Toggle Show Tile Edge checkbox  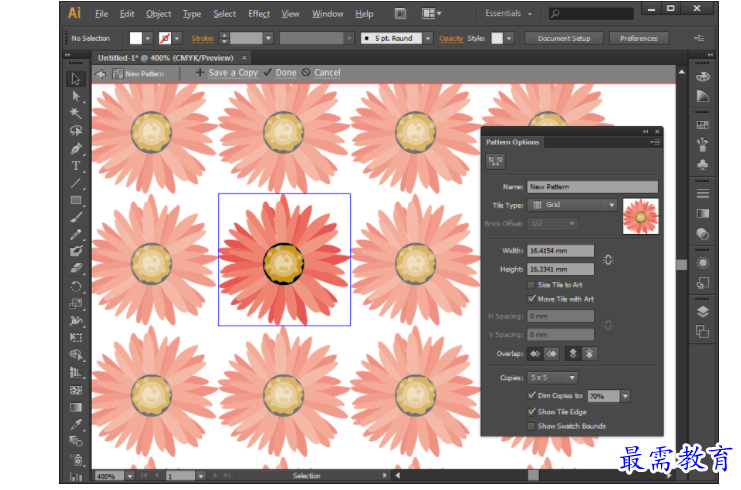[531, 412]
